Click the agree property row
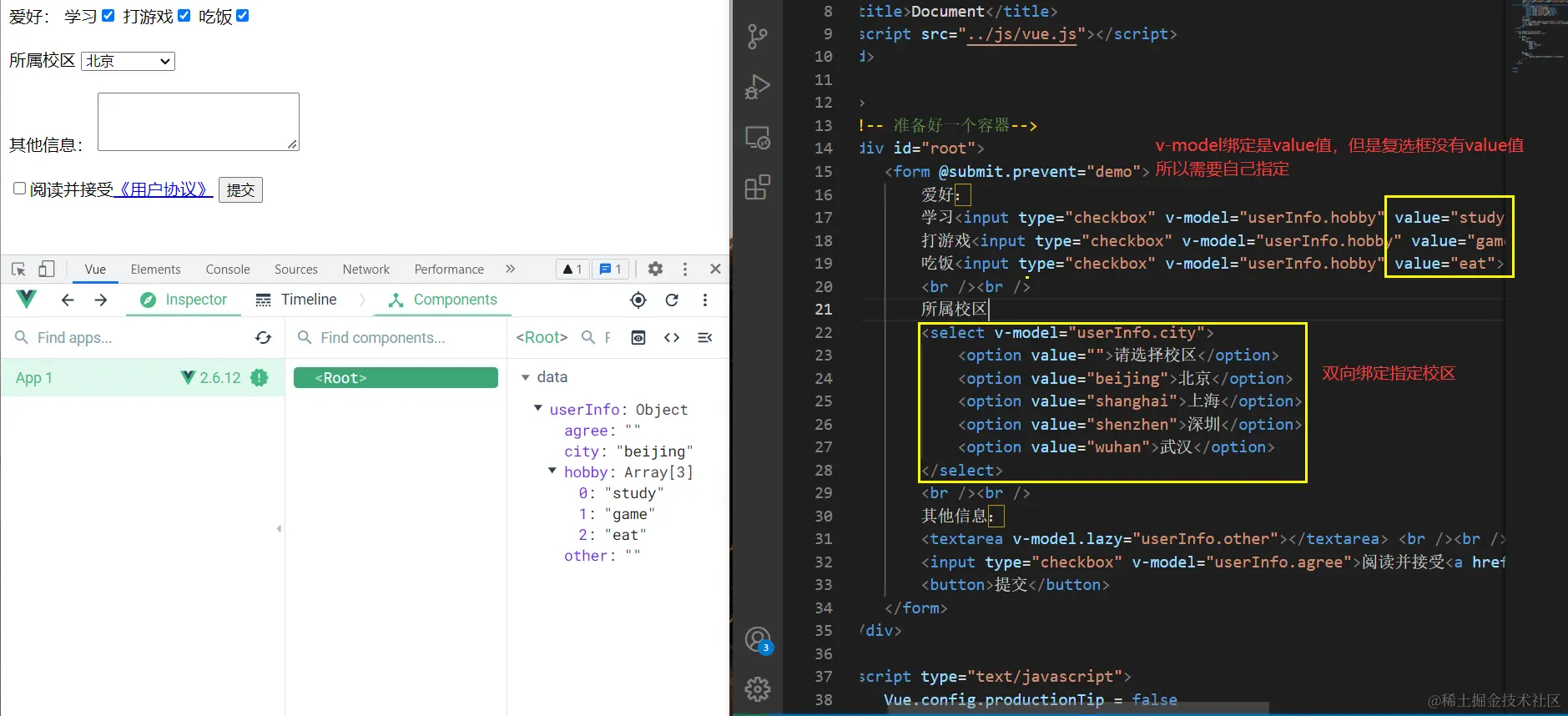This screenshot has width=1568, height=716. click(x=602, y=431)
